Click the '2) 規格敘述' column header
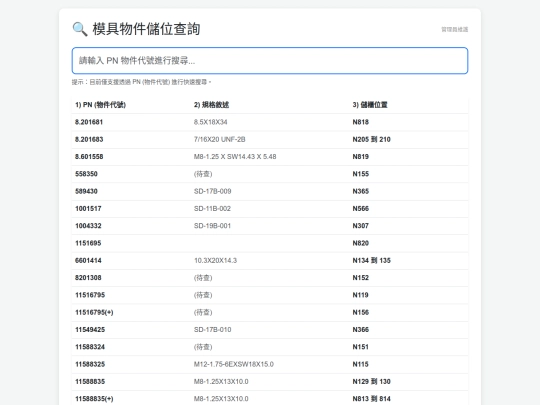 coord(211,105)
